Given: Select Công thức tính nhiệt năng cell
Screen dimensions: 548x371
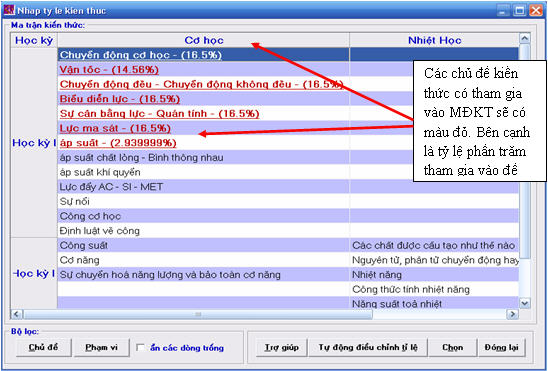Looking at the screenshot, I should (434, 290).
